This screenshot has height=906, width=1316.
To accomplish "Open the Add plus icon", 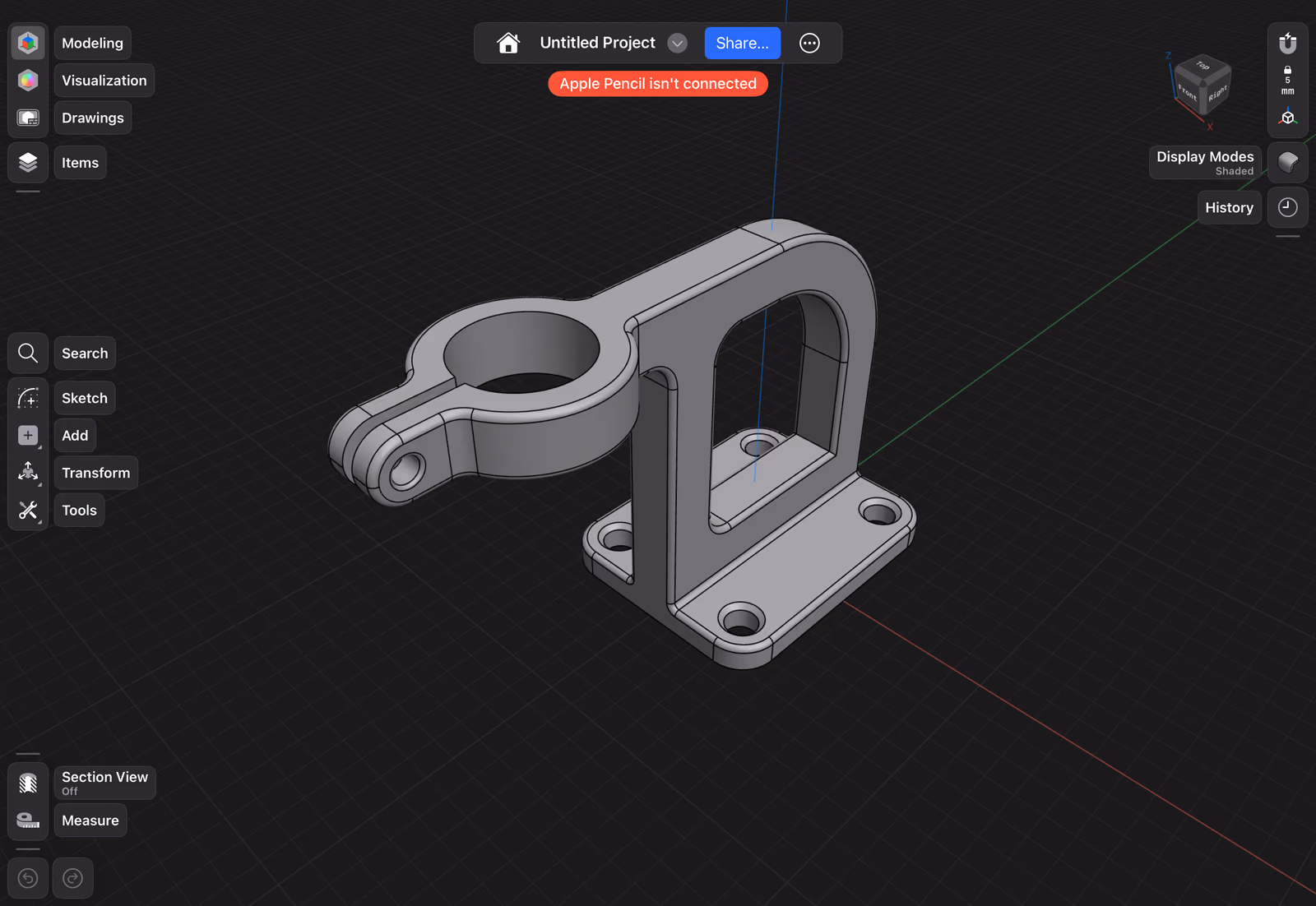I will pyautogui.click(x=28, y=435).
